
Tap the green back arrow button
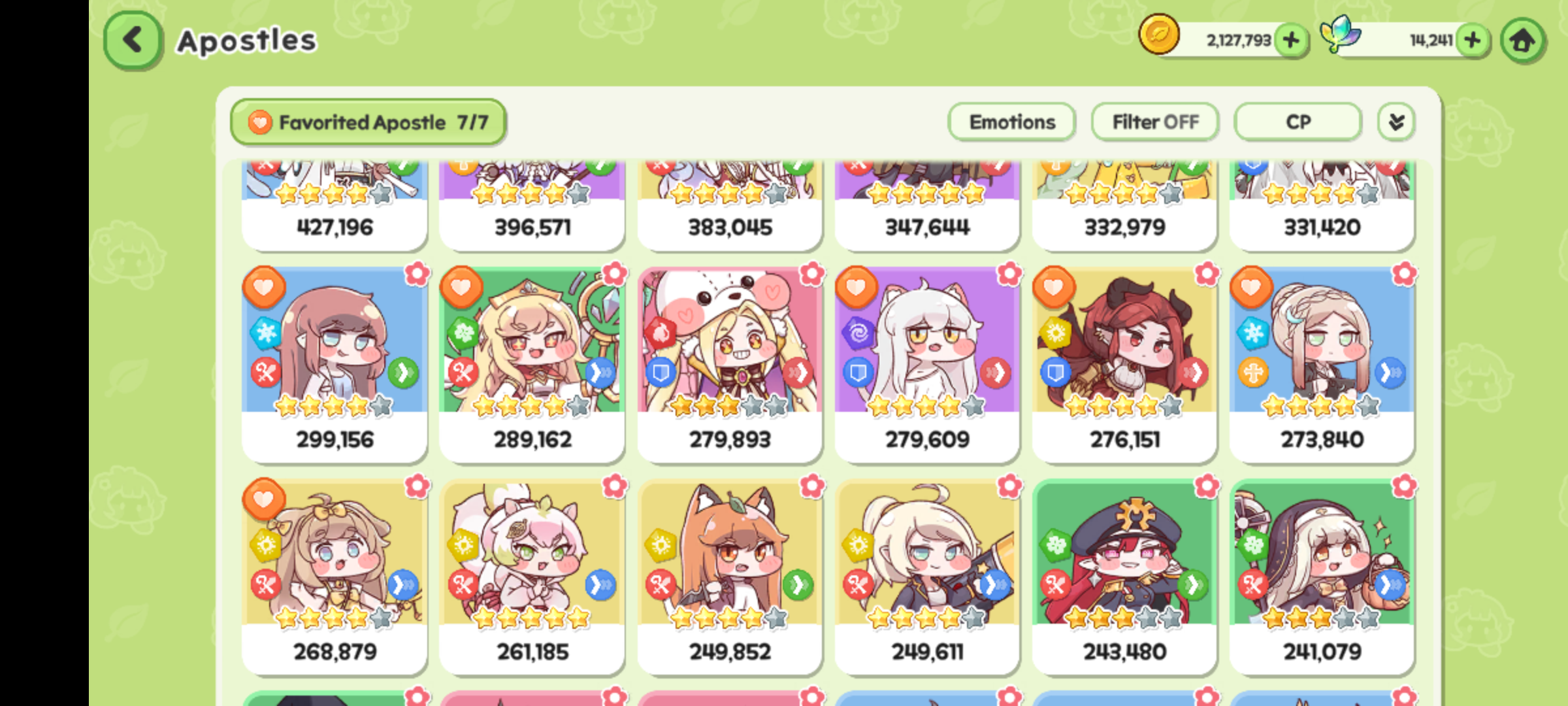click(x=133, y=41)
